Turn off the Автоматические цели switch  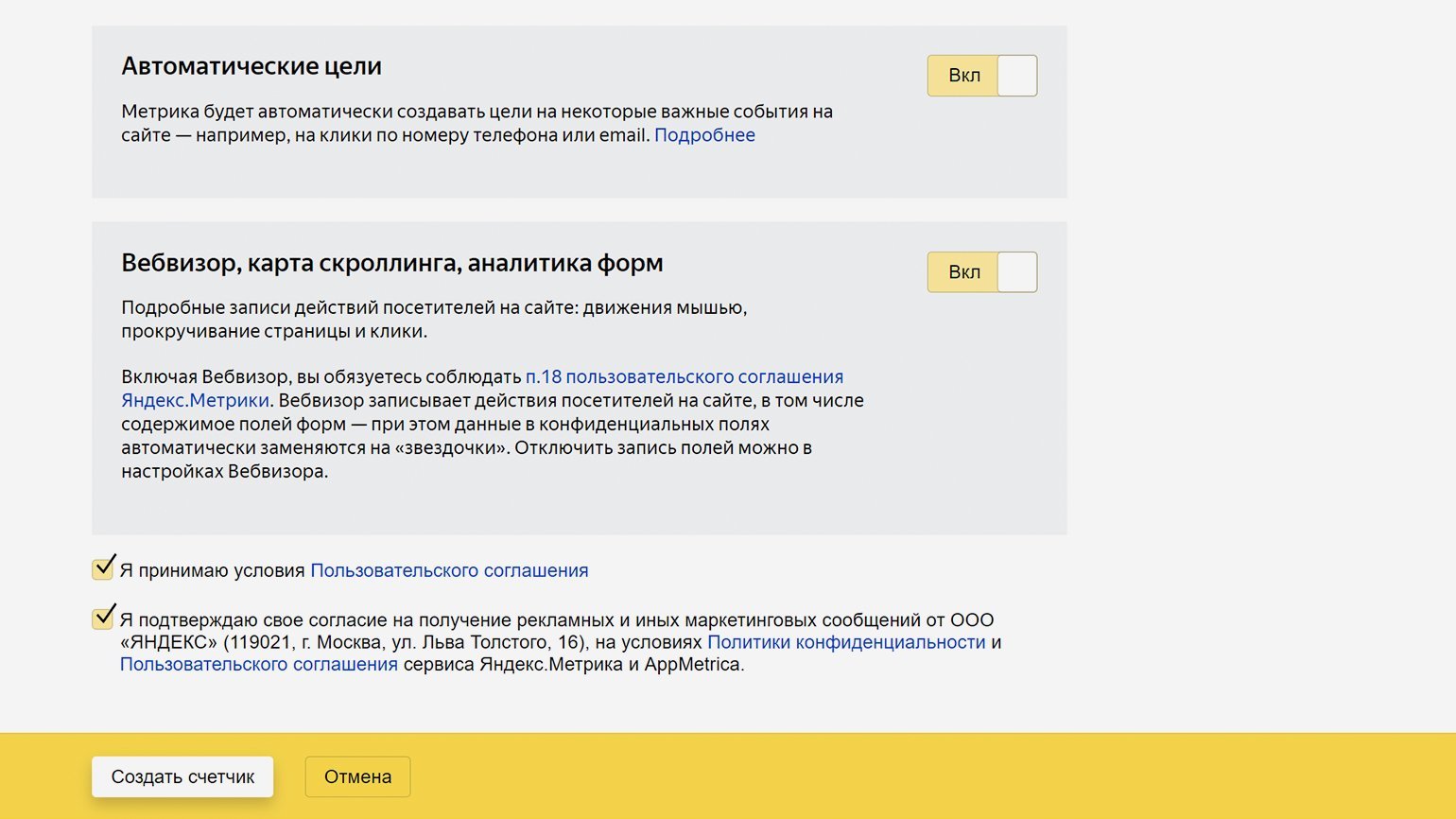[981, 76]
